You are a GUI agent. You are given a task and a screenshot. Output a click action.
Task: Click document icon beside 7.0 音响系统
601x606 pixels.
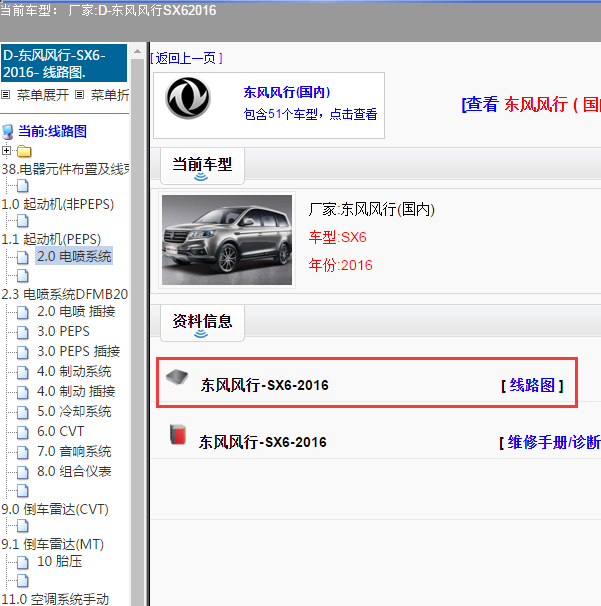click(23, 452)
